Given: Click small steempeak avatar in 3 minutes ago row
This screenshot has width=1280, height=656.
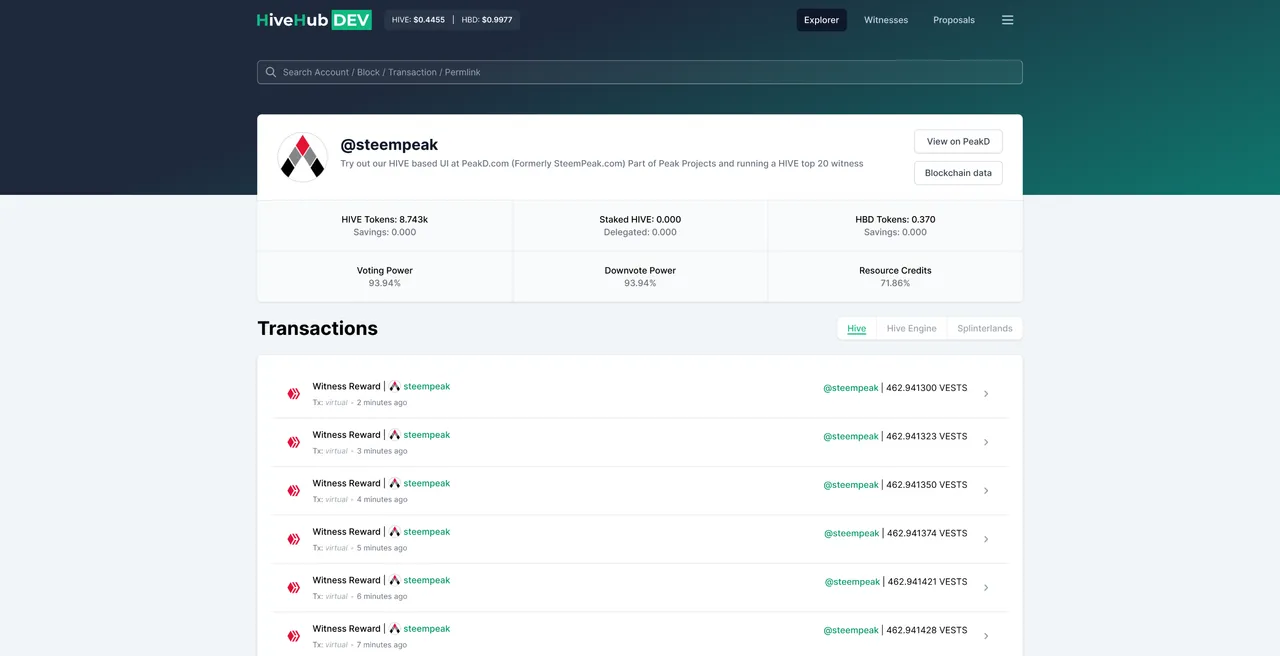Looking at the screenshot, I should click(395, 435).
